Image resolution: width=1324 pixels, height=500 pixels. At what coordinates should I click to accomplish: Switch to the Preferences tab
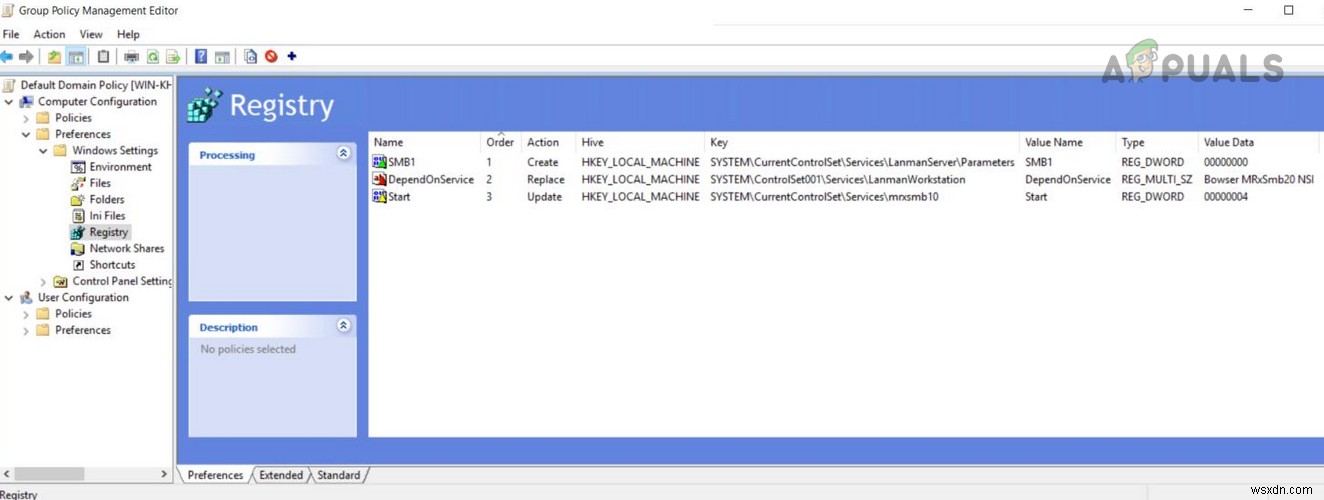pos(215,475)
